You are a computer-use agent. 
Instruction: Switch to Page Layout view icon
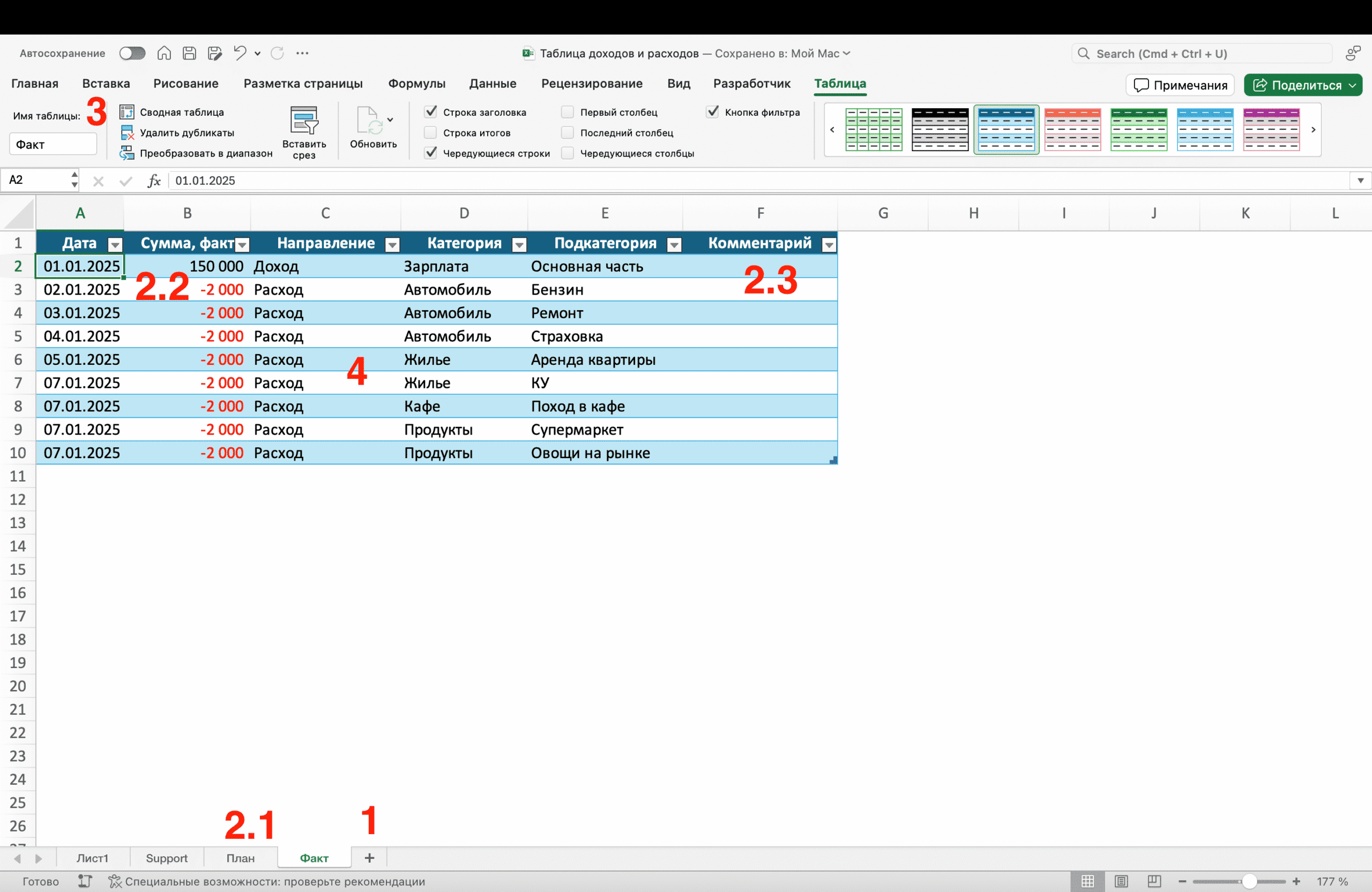coord(1121,881)
